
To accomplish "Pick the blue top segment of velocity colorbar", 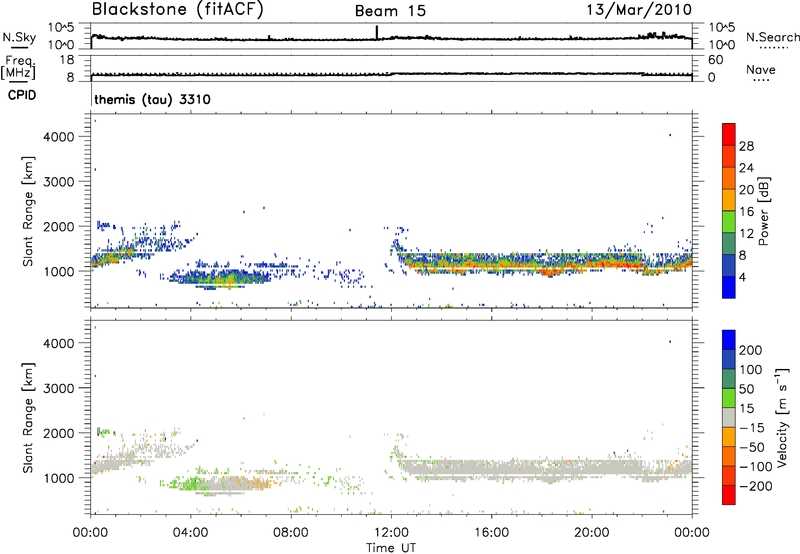I will pos(729,340).
